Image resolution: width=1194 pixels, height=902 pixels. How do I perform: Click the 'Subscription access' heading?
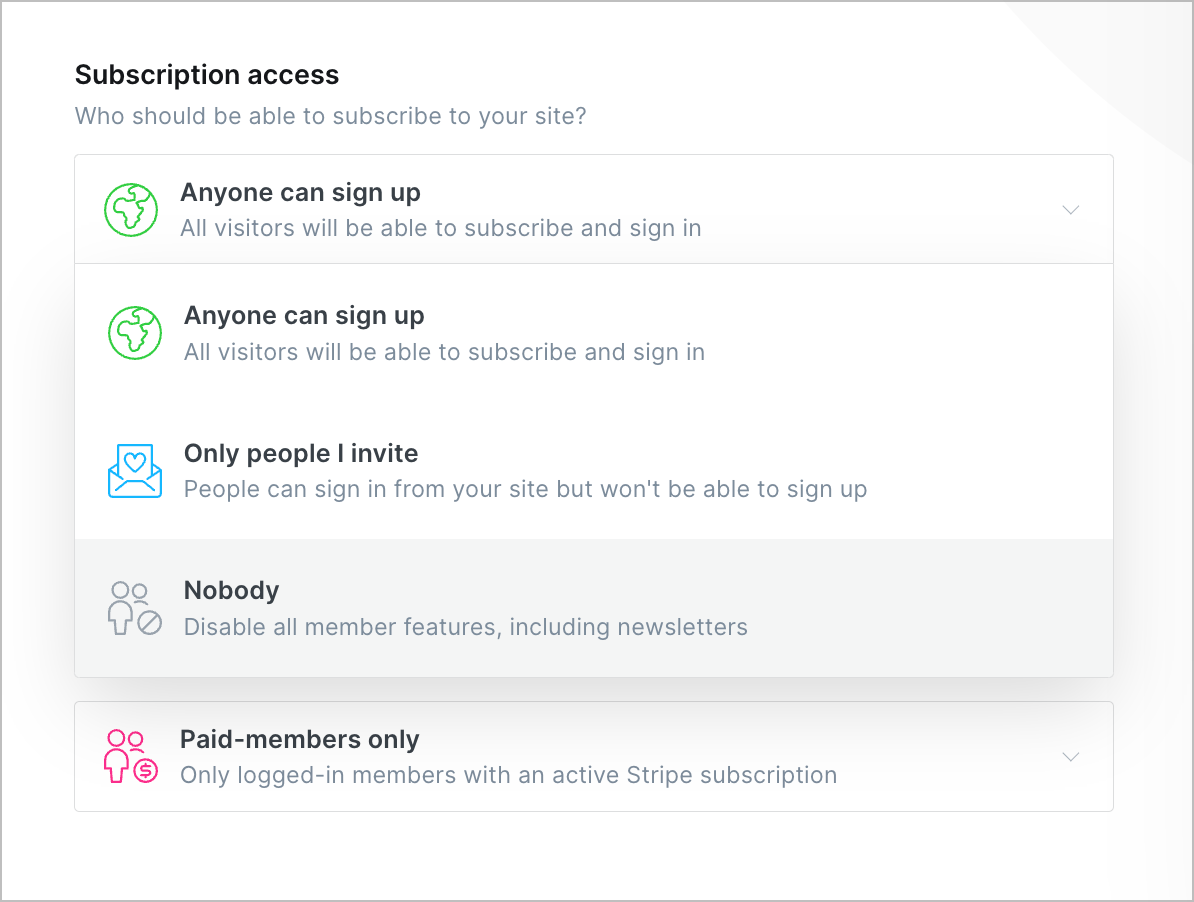(207, 75)
